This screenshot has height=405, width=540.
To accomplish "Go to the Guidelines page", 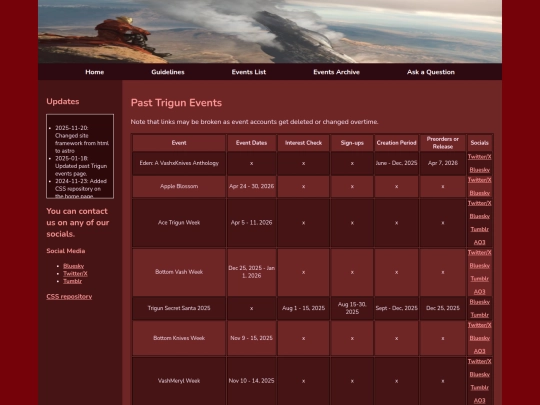I will pos(168,72).
